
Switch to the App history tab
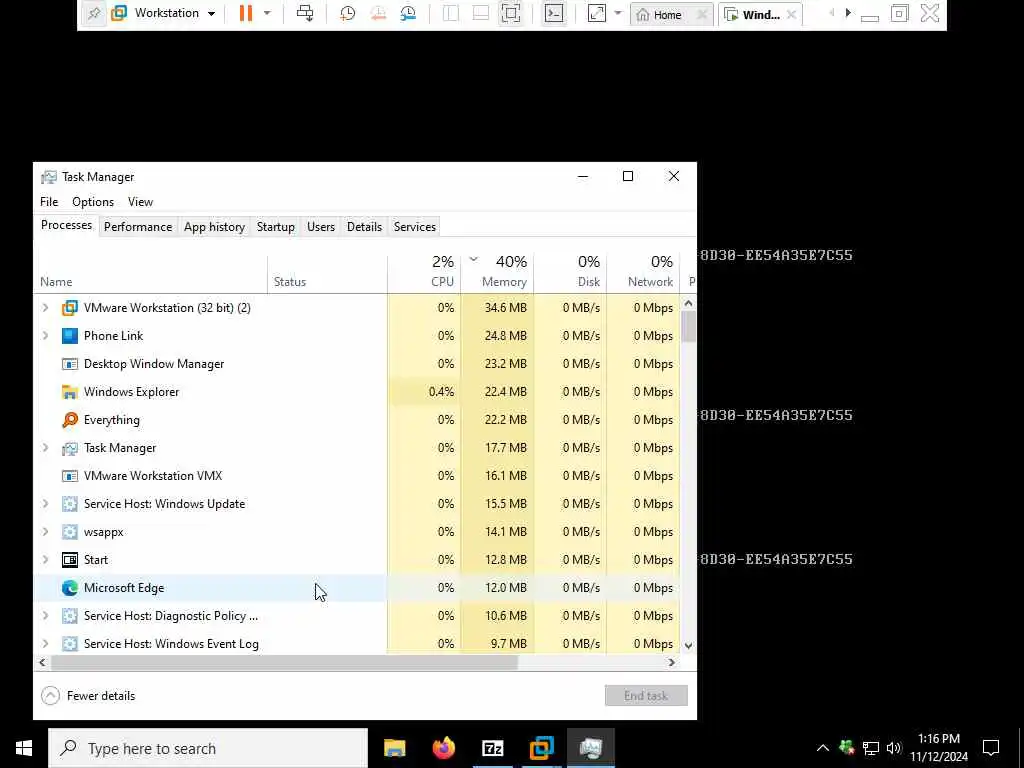click(214, 227)
